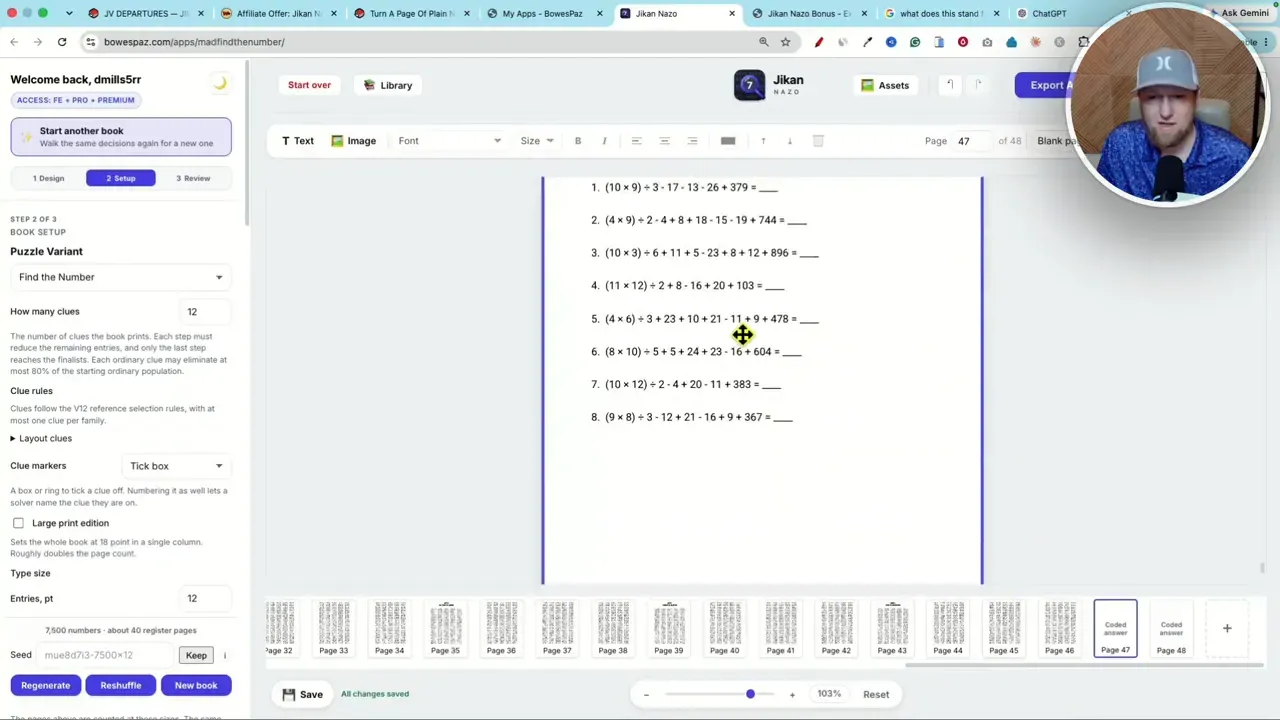Toggle italic text formatting
The width and height of the screenshot is (1280, 720).
pyautogui.click(x=604, y=141)
